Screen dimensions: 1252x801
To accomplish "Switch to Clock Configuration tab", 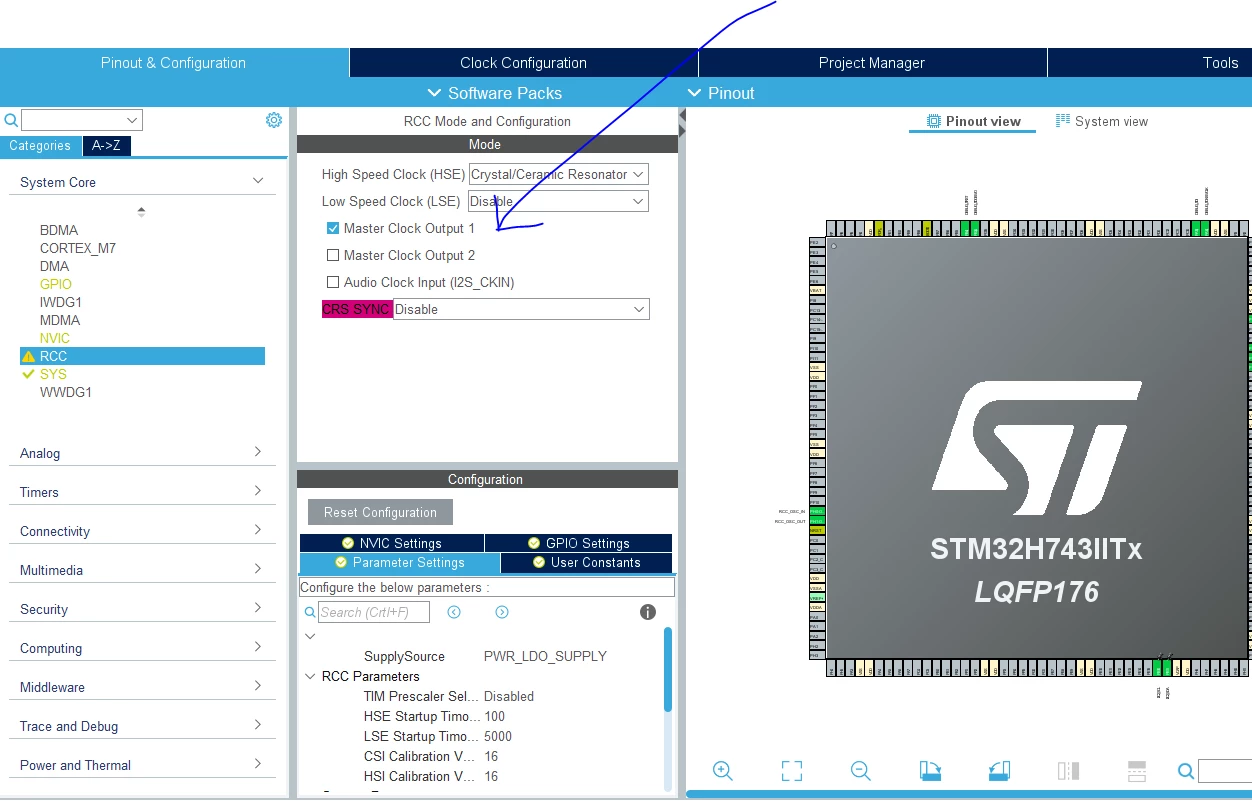I will coord(524,63).
